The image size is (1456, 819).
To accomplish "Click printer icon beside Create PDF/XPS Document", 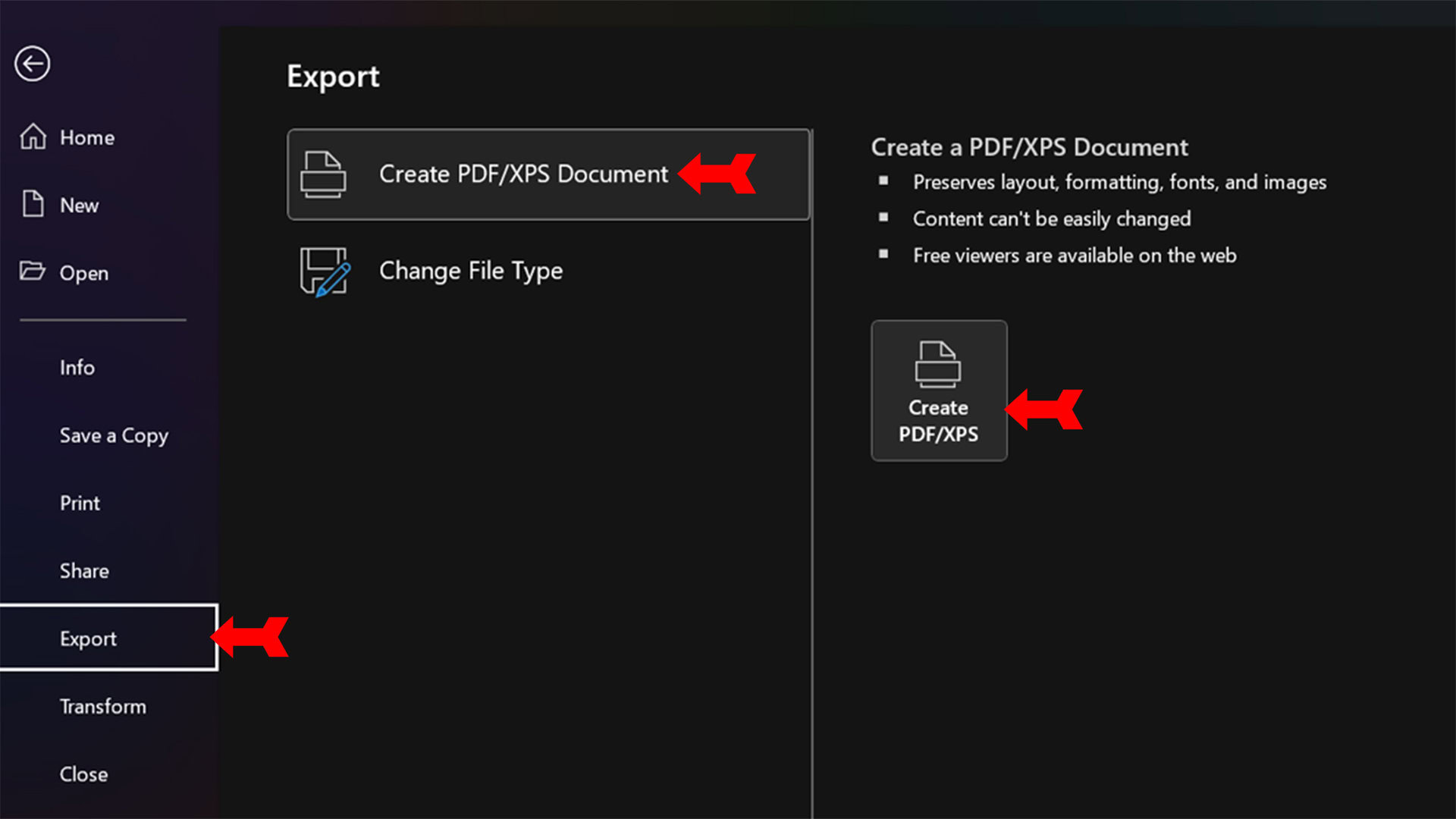I will [x=323, y=174].
